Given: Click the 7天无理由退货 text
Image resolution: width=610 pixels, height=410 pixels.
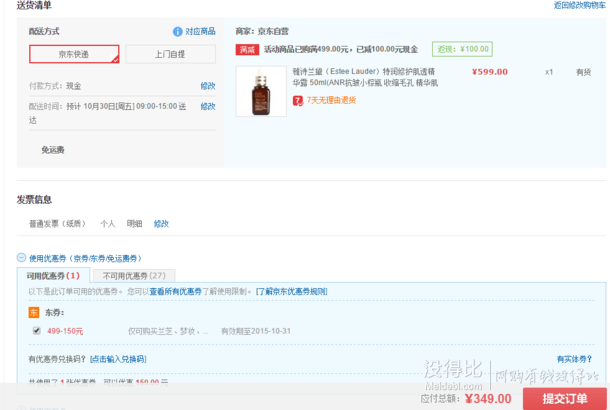Looking at the screenshot, I should (331, 100).
